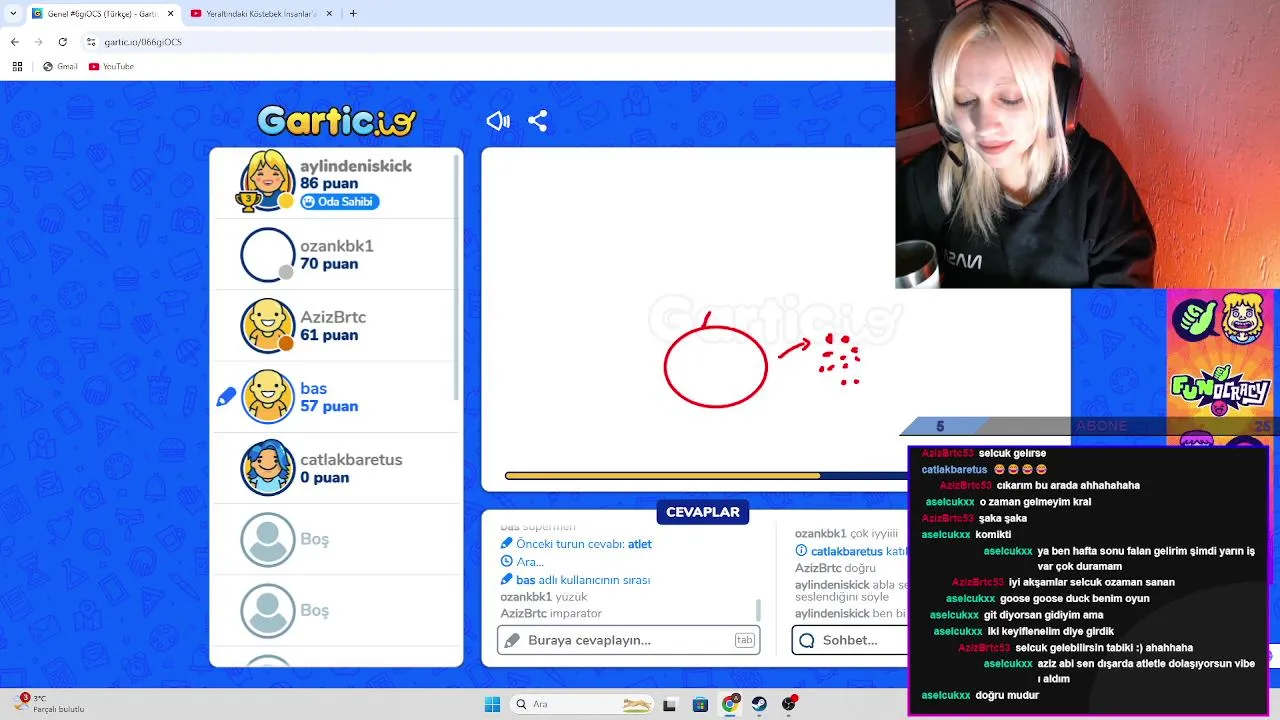Click the CEVAPLAR tab header
The height and width of the screenshot is (720, 1280).
tap(703, 512)
